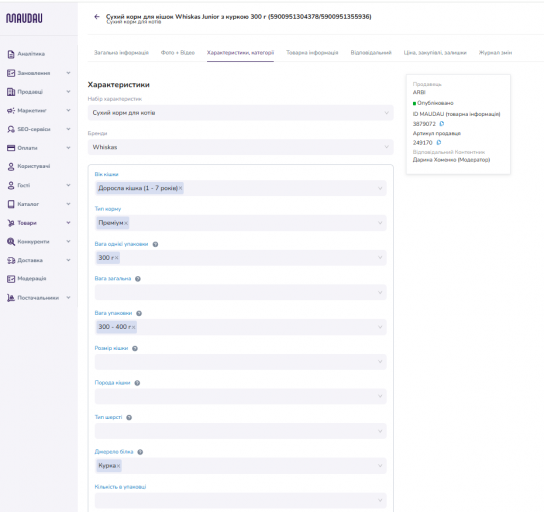
Task: Open help for Джерело білка
Action: 140,452
